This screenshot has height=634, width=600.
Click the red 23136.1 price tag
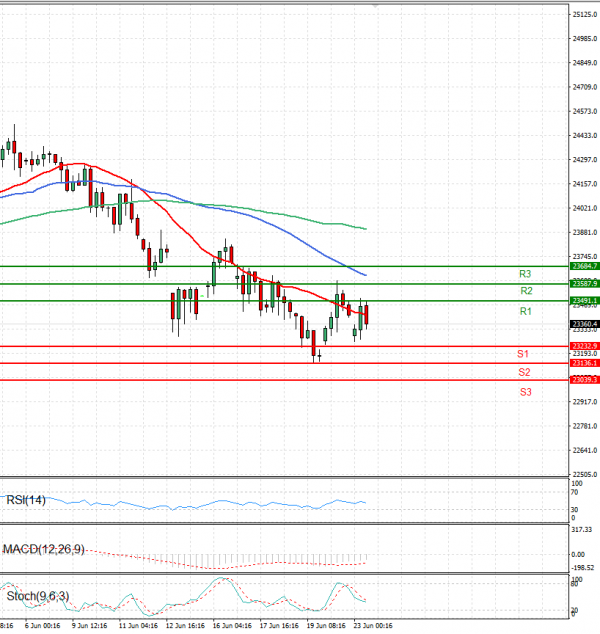tap(584, 363)
